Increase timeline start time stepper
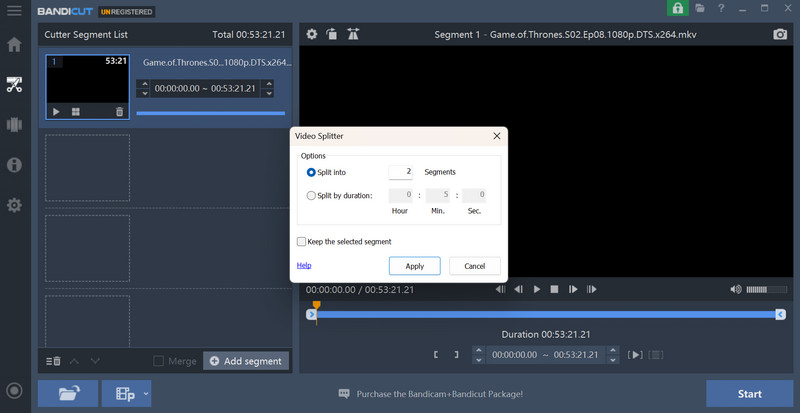This screenshot has width=800, height=413. click(479, 350)
